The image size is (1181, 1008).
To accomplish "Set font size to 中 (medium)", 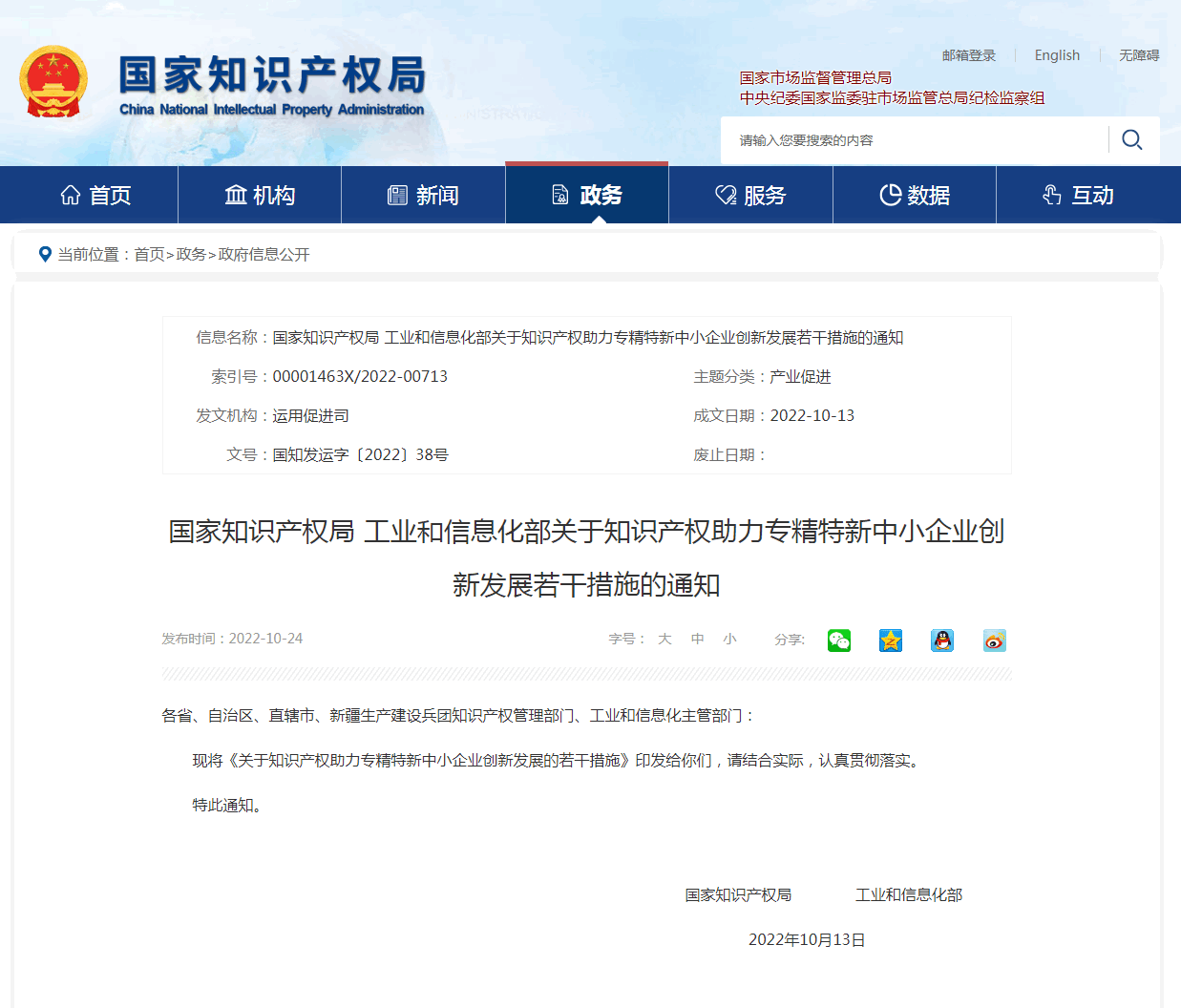I will [698, 640].
